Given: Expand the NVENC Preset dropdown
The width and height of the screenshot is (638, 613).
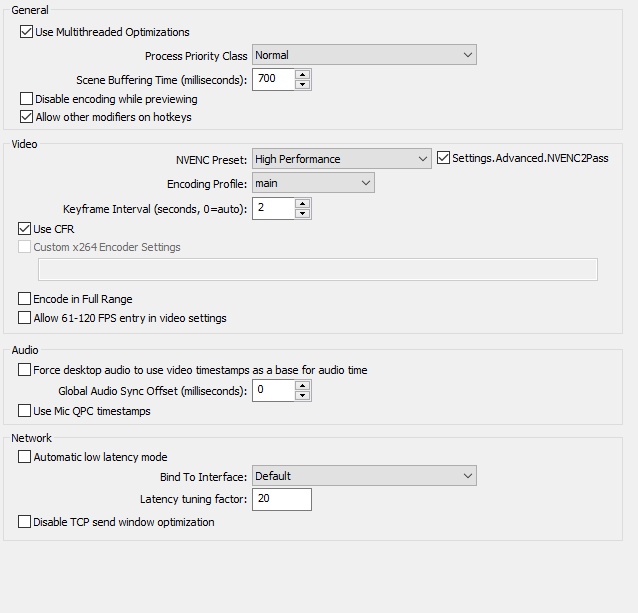Looking at the screenshot, I should (x=342, y=159).
